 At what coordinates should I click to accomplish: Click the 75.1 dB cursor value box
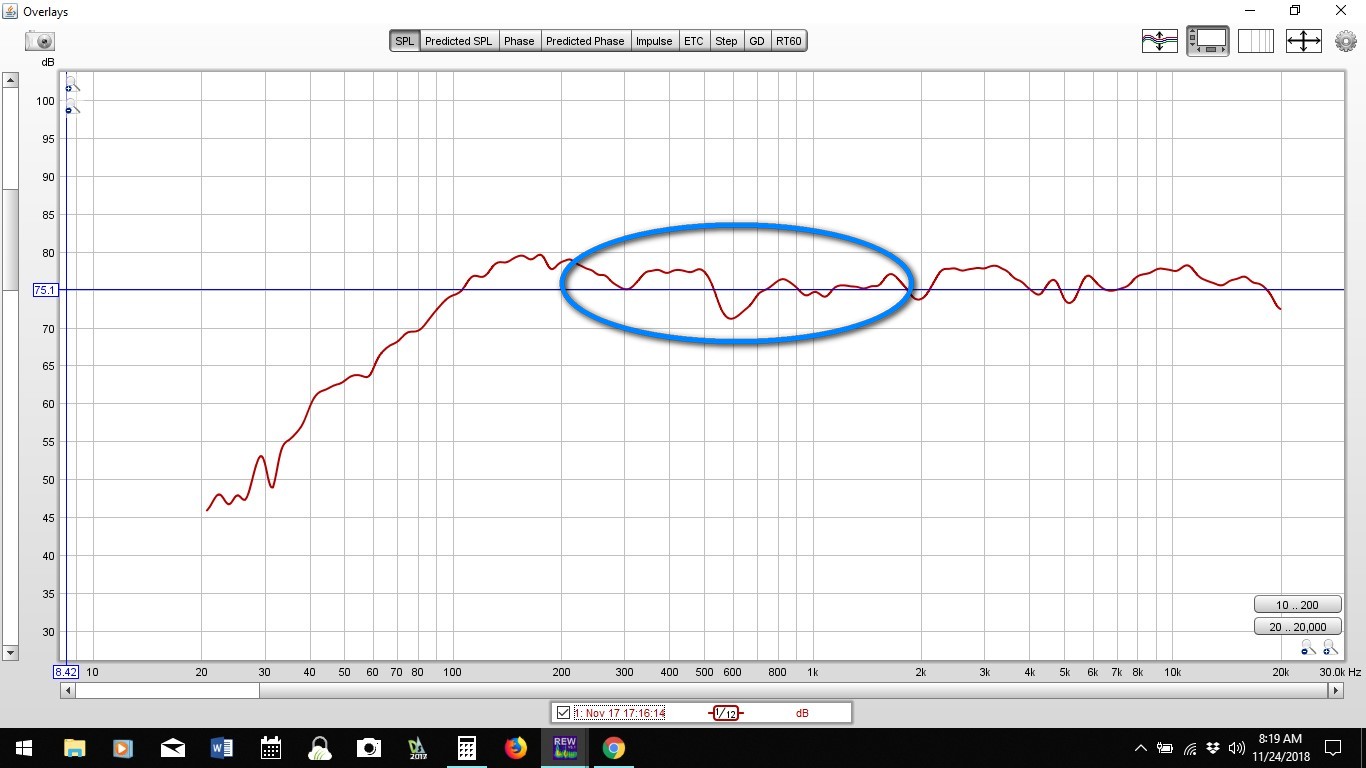(46, 290)
